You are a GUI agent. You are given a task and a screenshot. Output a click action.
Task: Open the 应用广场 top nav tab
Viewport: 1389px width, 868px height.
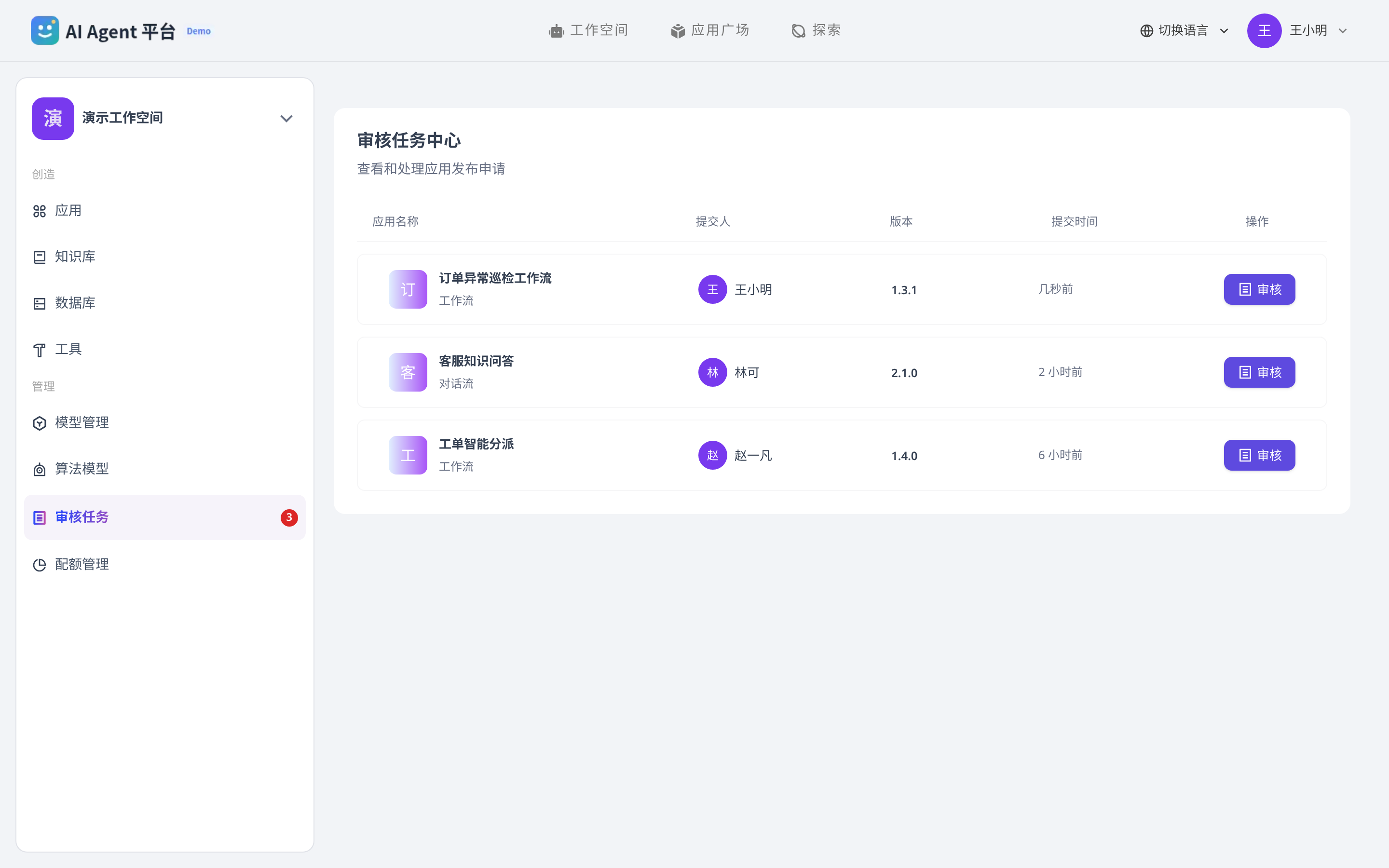tap(710, 30)
